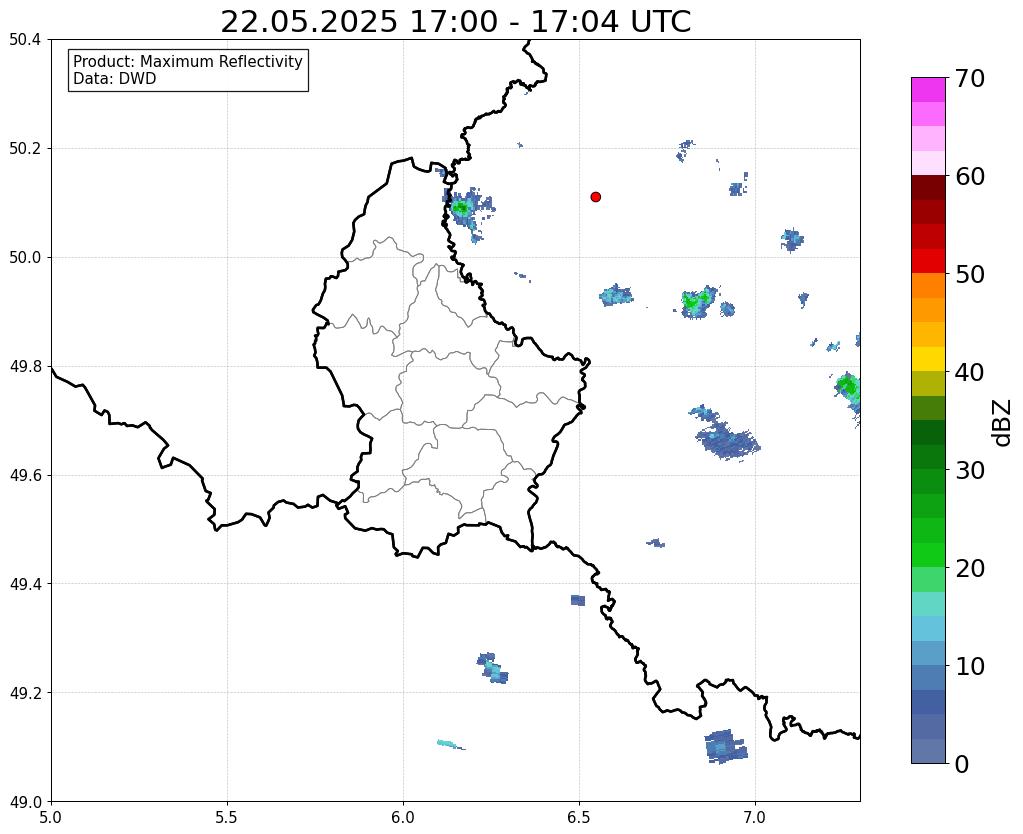1023x834 pixels.
Task: Click the 60 tick on colorbar
Action: pos(970,176)
